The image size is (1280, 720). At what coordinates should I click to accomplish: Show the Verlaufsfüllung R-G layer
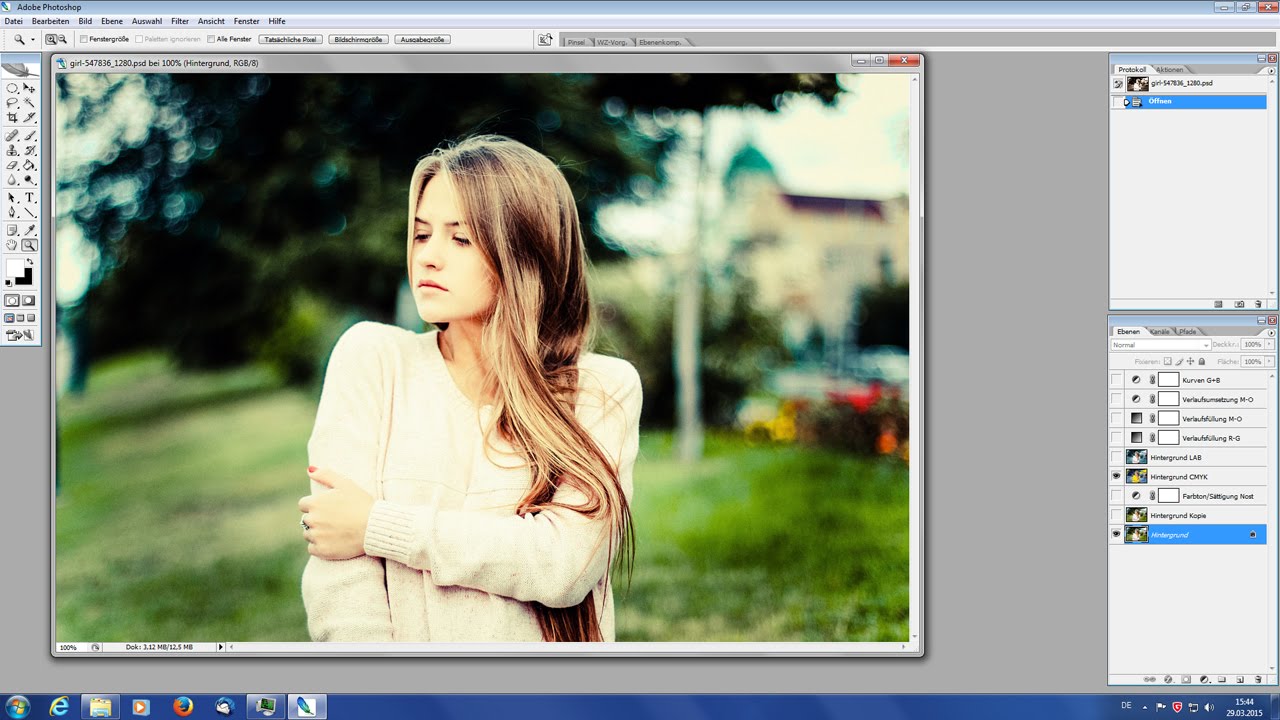(1116, 438)
